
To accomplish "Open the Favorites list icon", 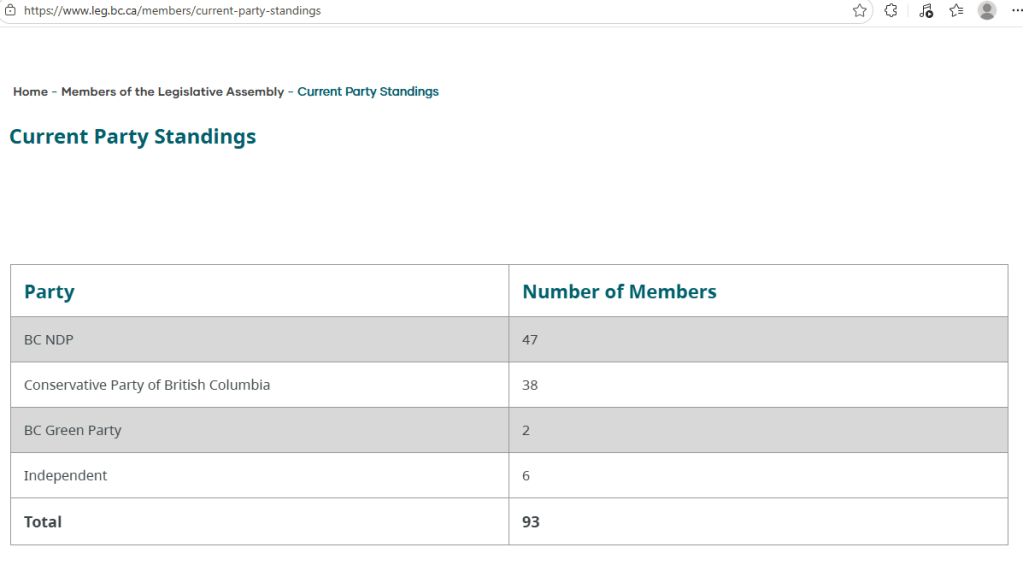I will (956, 11).
